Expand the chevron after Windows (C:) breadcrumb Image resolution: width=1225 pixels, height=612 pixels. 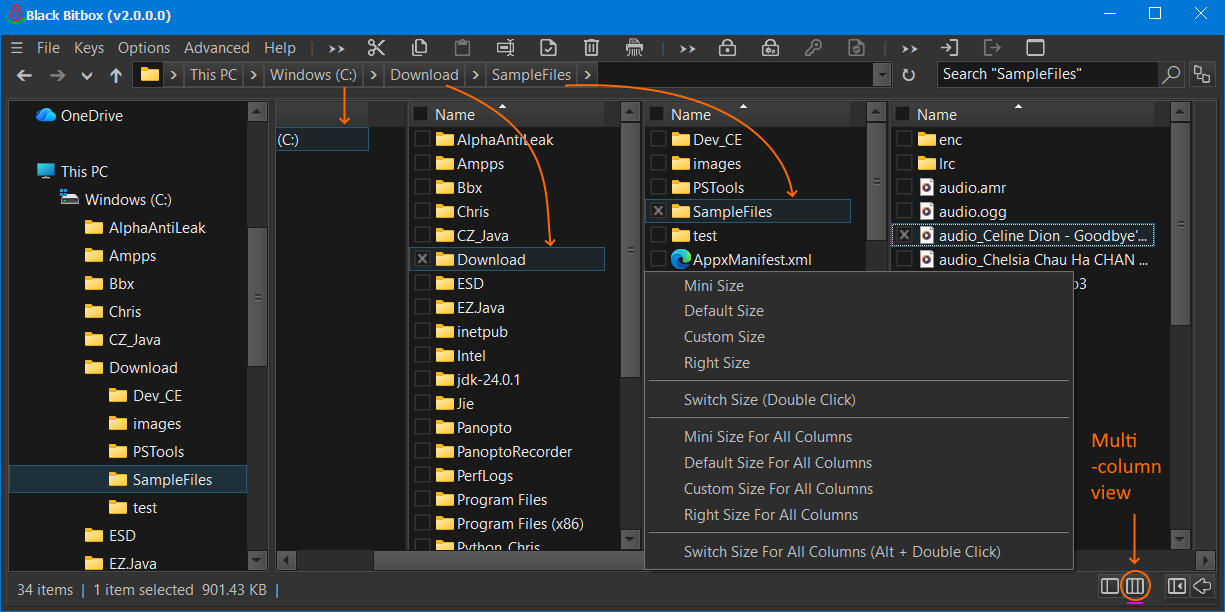pos(372,75)
